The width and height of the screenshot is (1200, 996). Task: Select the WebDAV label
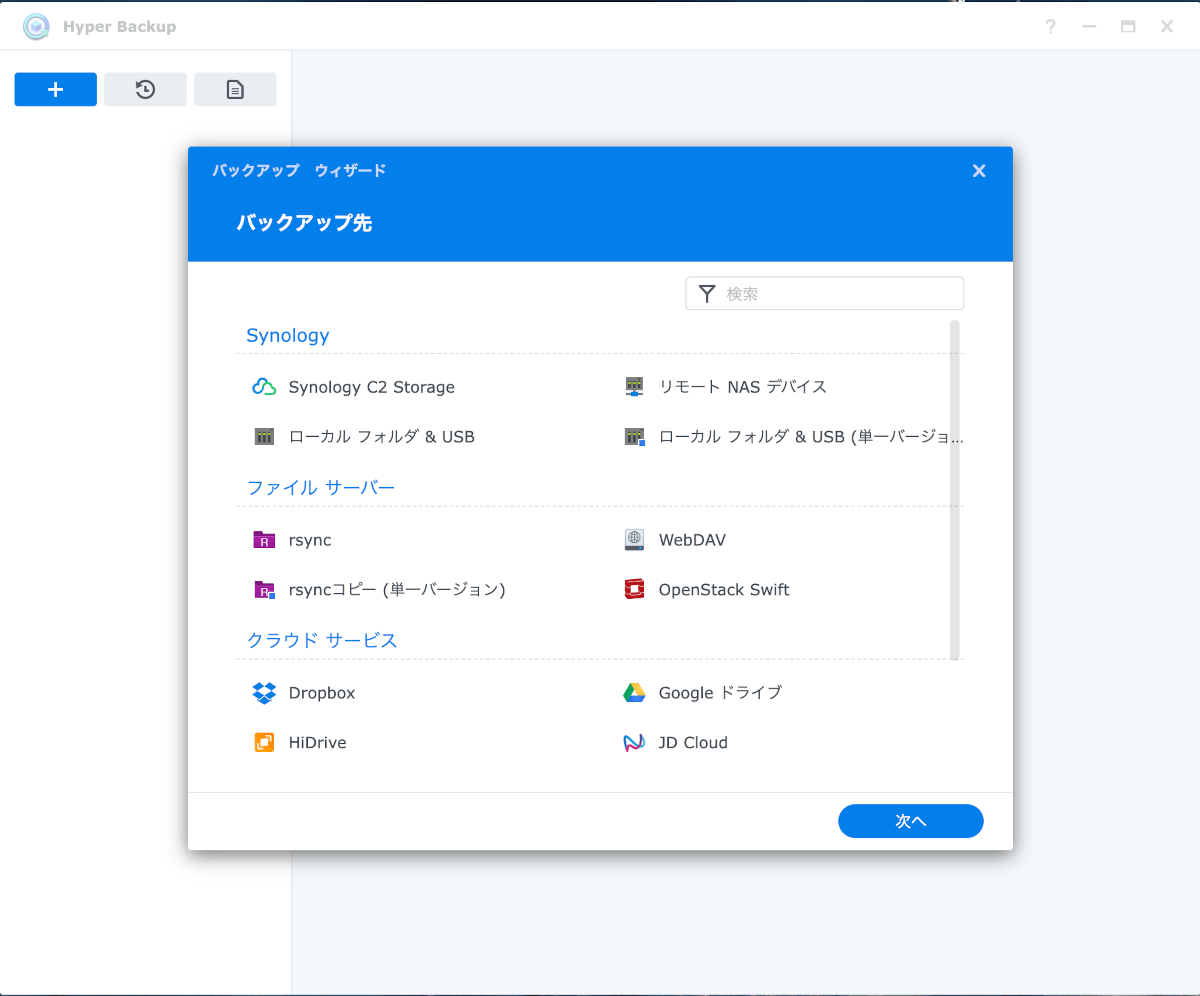[692, 540]
